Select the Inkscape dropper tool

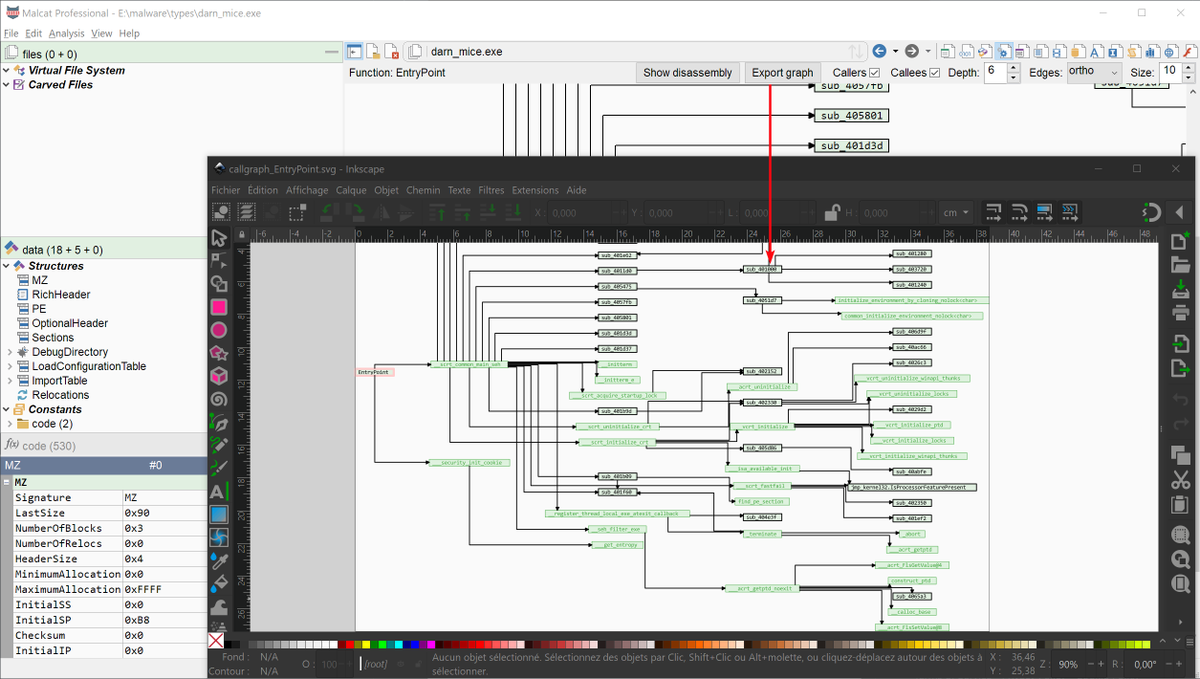click(x=218, y=560)
